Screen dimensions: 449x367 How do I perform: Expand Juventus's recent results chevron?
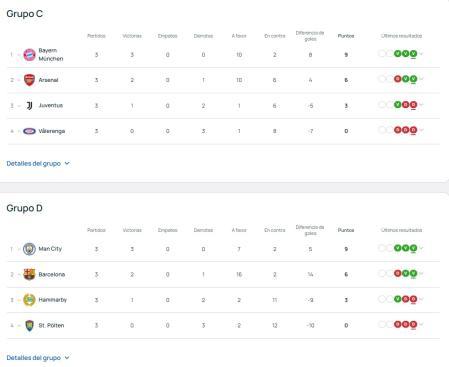pos(421,105)
